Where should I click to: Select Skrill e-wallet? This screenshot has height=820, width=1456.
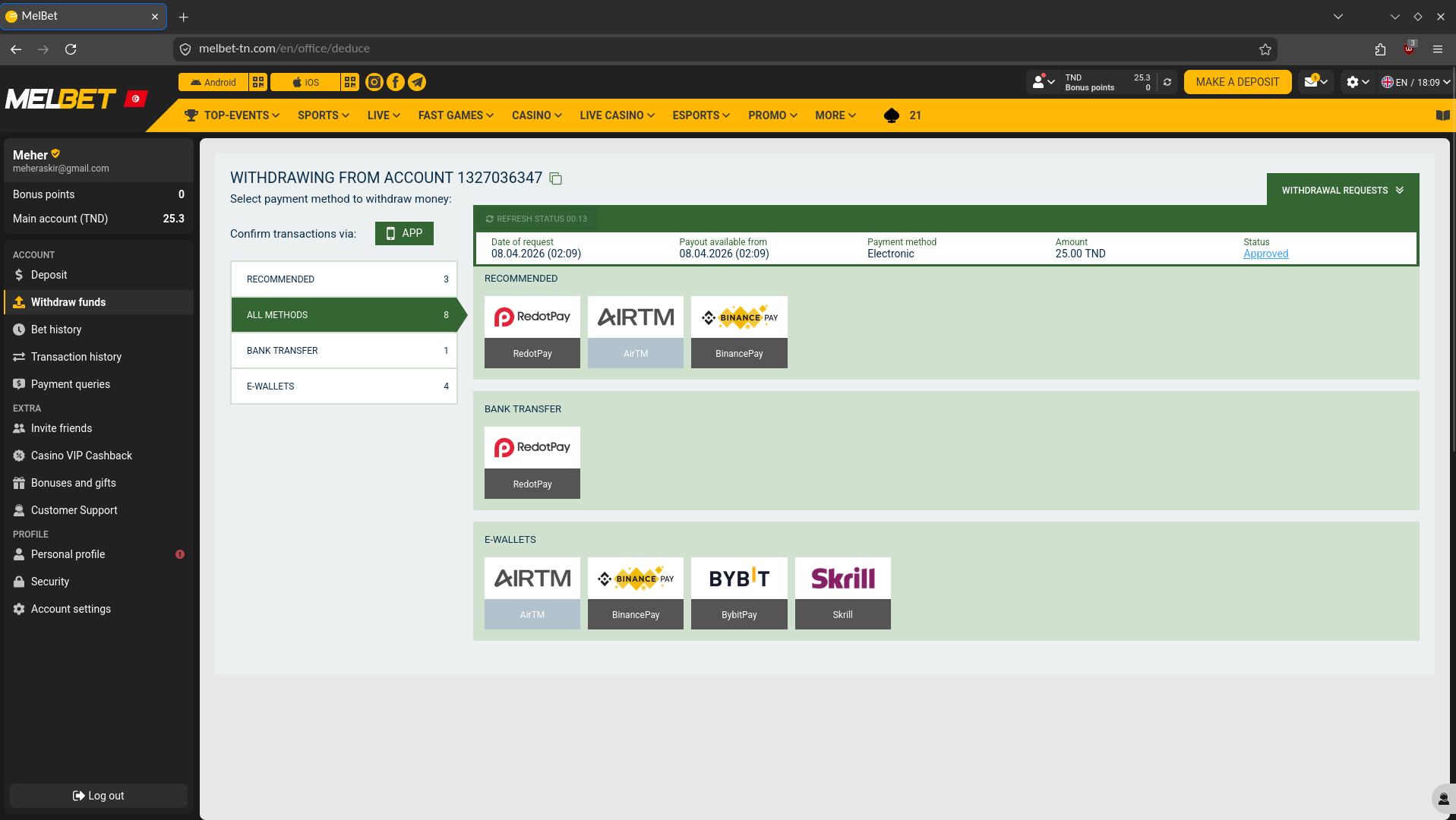click(843, 593)
